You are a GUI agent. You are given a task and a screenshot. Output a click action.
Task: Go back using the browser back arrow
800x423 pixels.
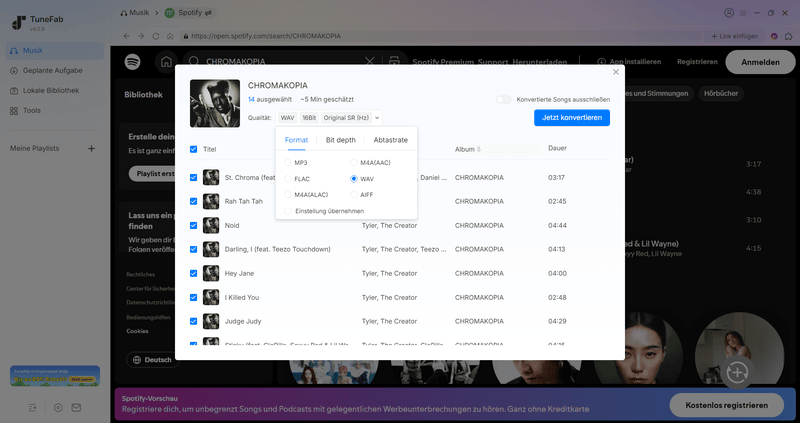pos(127,36)
